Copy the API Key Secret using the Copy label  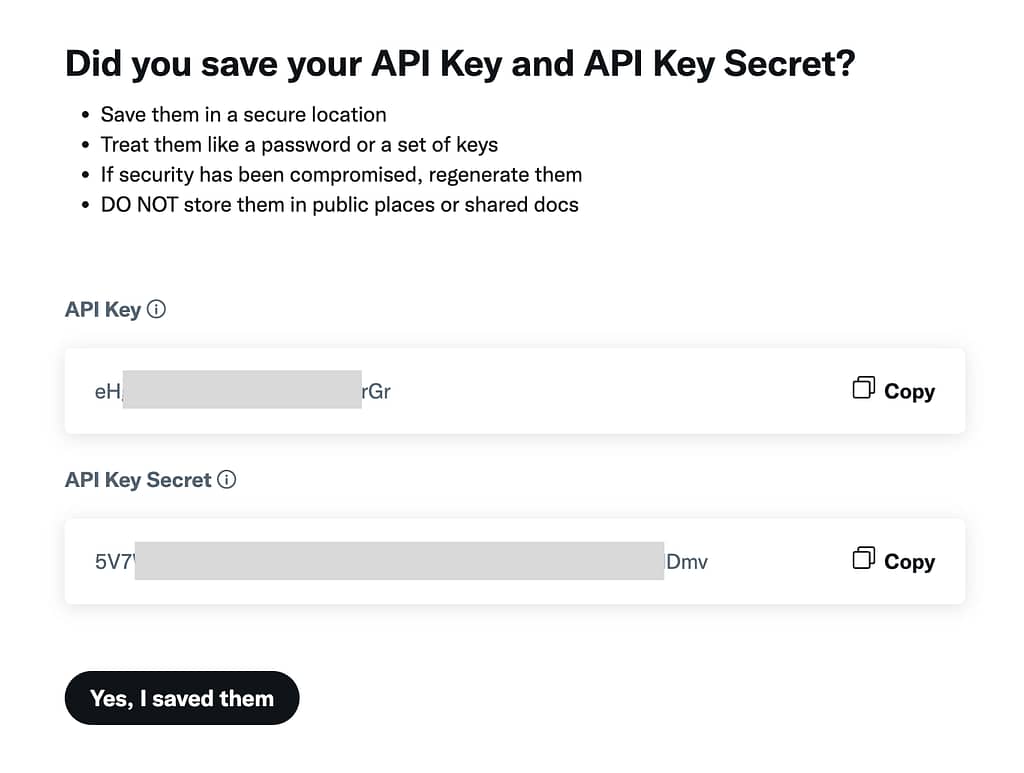[909, 561]
